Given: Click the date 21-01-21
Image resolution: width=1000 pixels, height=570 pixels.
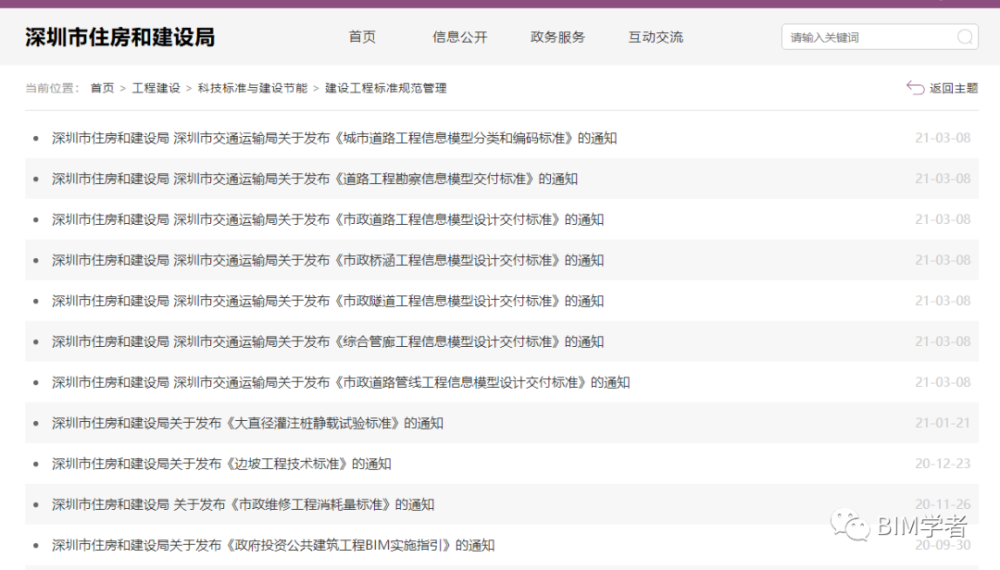Looking at the screenshot, I should click(943, 423).
